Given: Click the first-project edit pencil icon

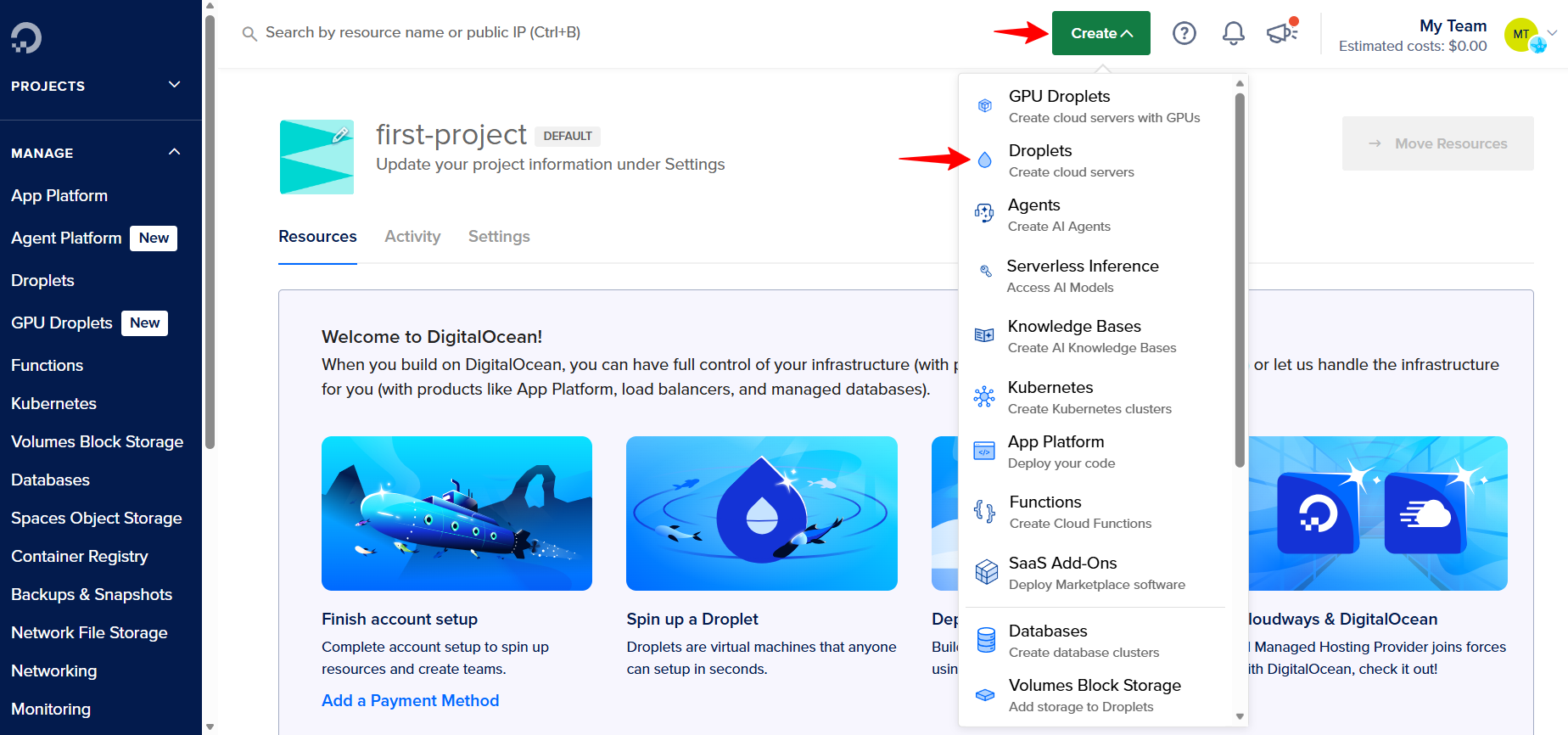Looking at the screenshot, I should pyautogui.click(x=340, y=134).
